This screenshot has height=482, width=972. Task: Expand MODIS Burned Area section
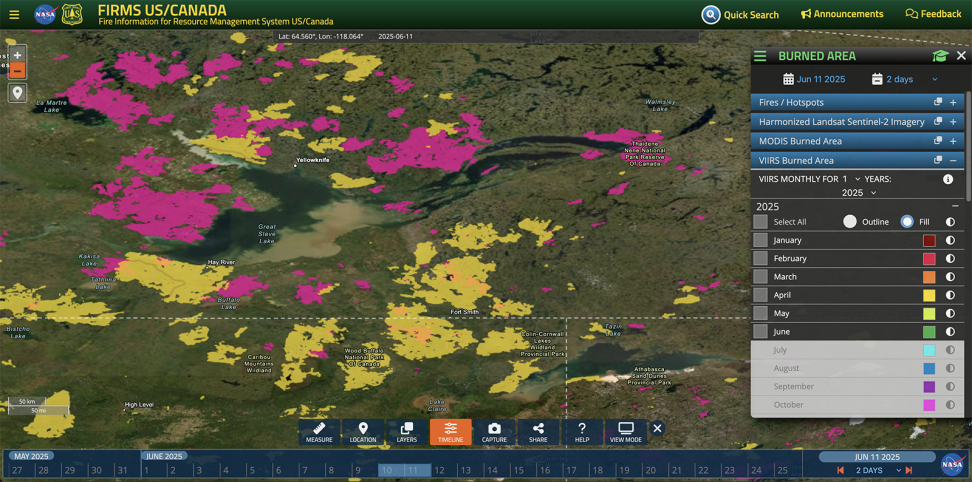click(953, 141)
